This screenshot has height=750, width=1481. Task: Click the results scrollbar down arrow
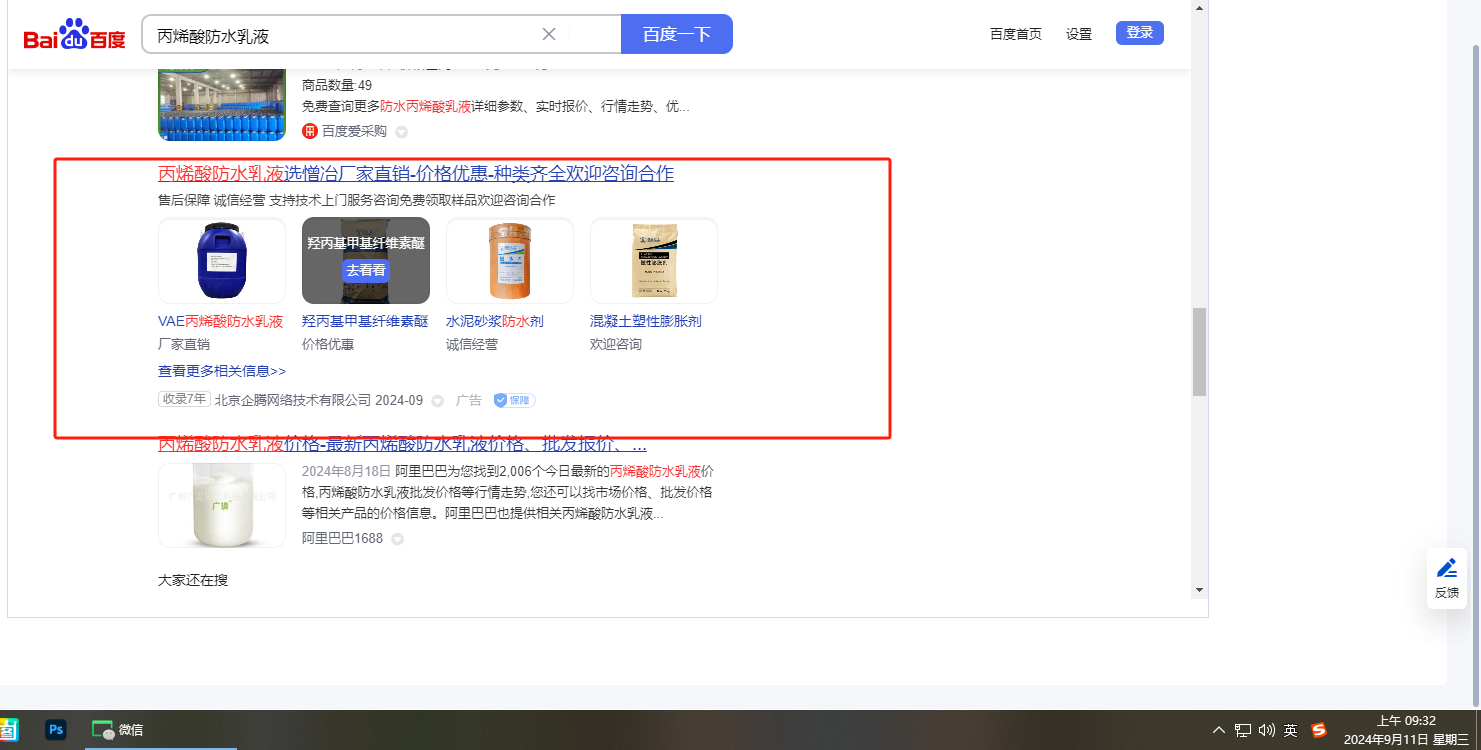pyautogui.click(x=1200, y=590)
